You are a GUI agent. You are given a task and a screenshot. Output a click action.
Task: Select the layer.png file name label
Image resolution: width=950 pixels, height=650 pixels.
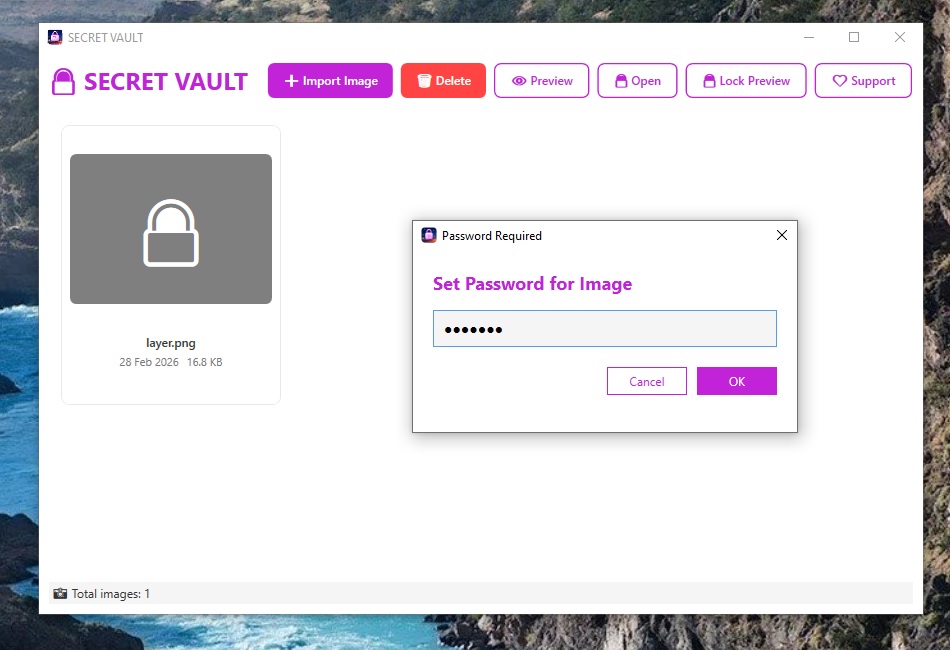(x=171, y=343)
